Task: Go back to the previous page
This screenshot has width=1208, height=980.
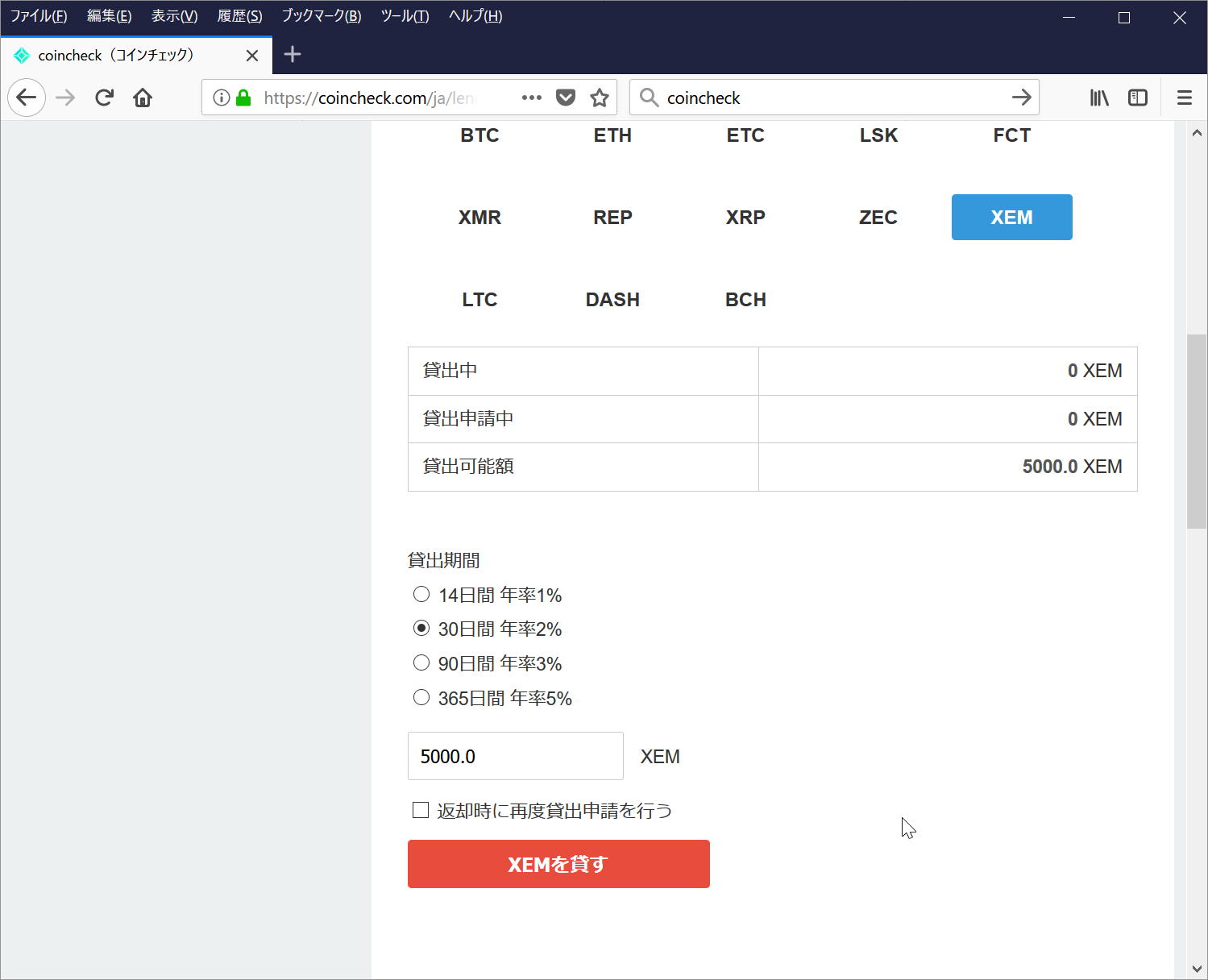Action: pyautogui.click(x=27, y=98)
